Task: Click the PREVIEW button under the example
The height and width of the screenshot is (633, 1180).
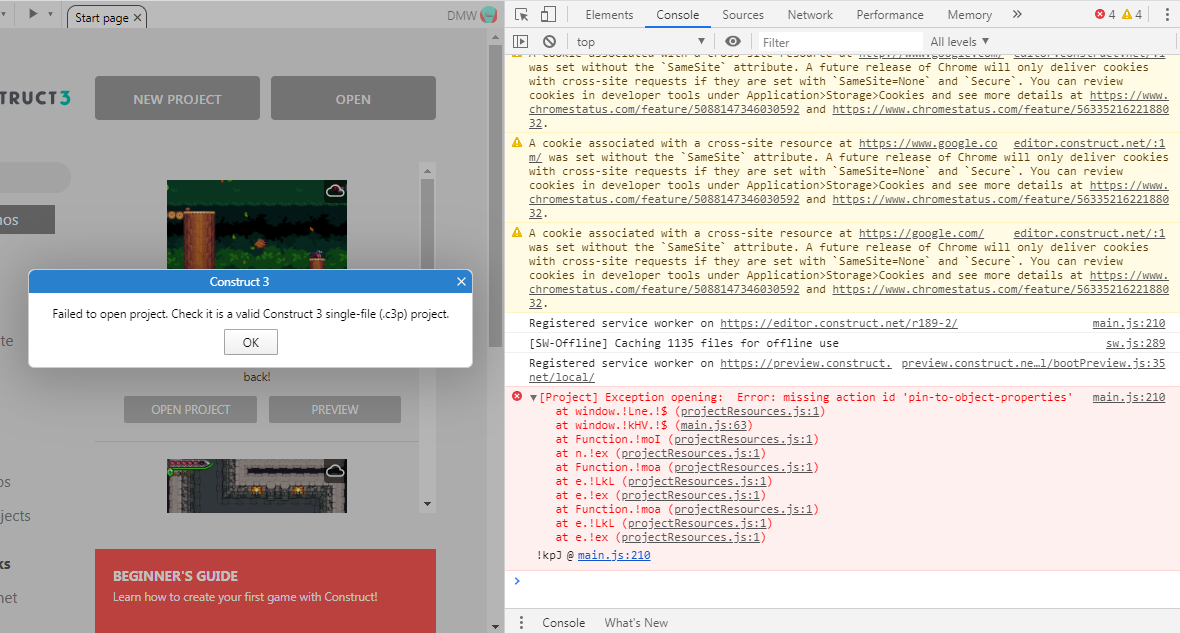Action: (x=335, y=409)
